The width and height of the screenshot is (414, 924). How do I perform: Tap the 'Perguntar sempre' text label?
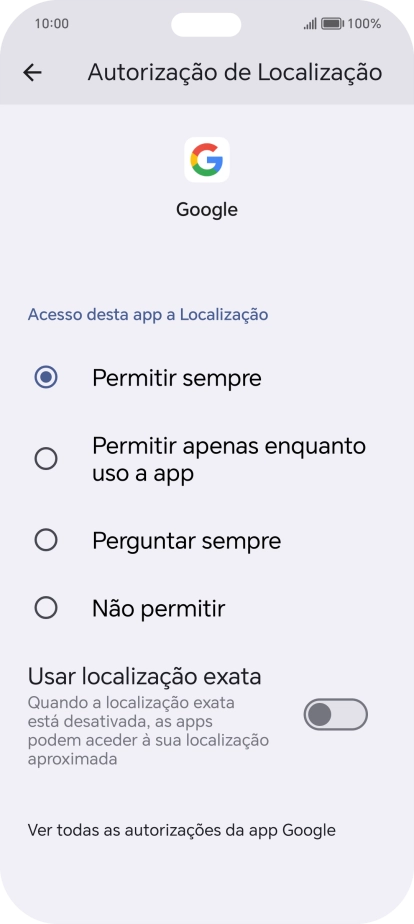pos(186,541)
